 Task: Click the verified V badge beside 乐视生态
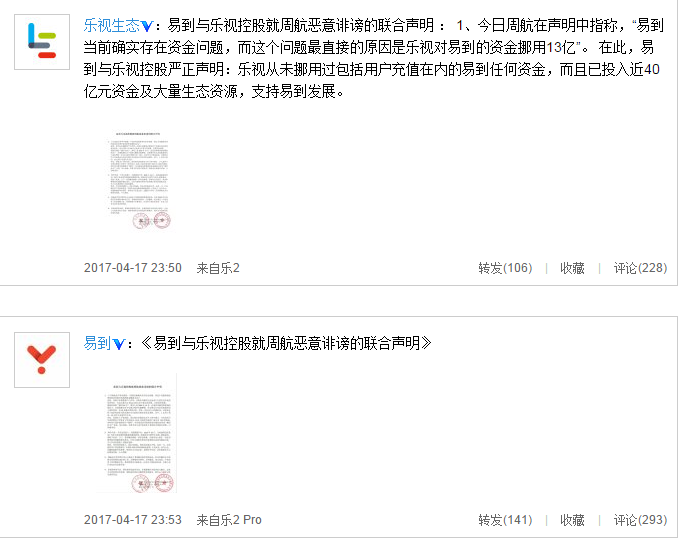tap(147, 26)
